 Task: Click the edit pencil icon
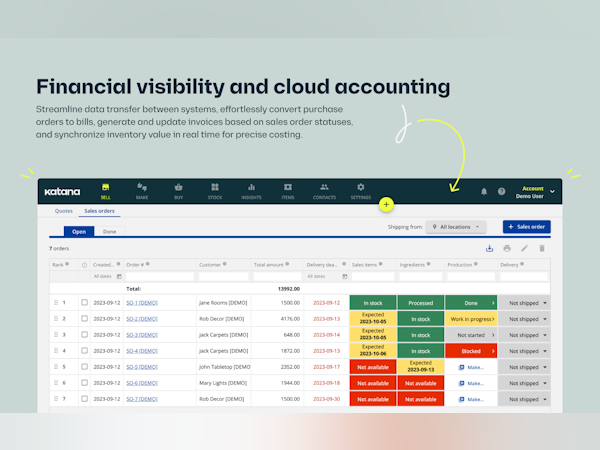pyautogui.click(x=524, y=249)
